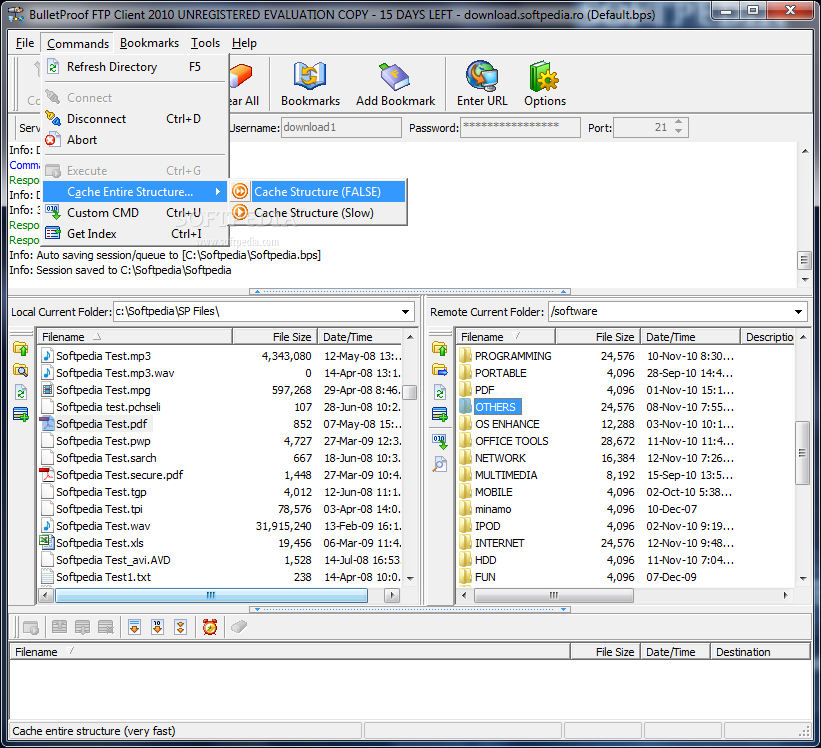Collapse log pane using the dotted splitter bar
Screen dimensions: 821x748
click(x=410, y=292)
